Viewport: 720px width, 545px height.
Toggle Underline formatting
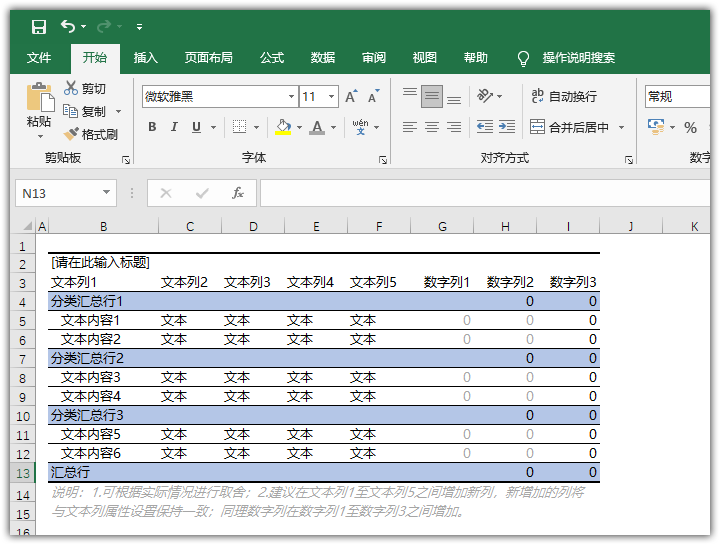197,127
